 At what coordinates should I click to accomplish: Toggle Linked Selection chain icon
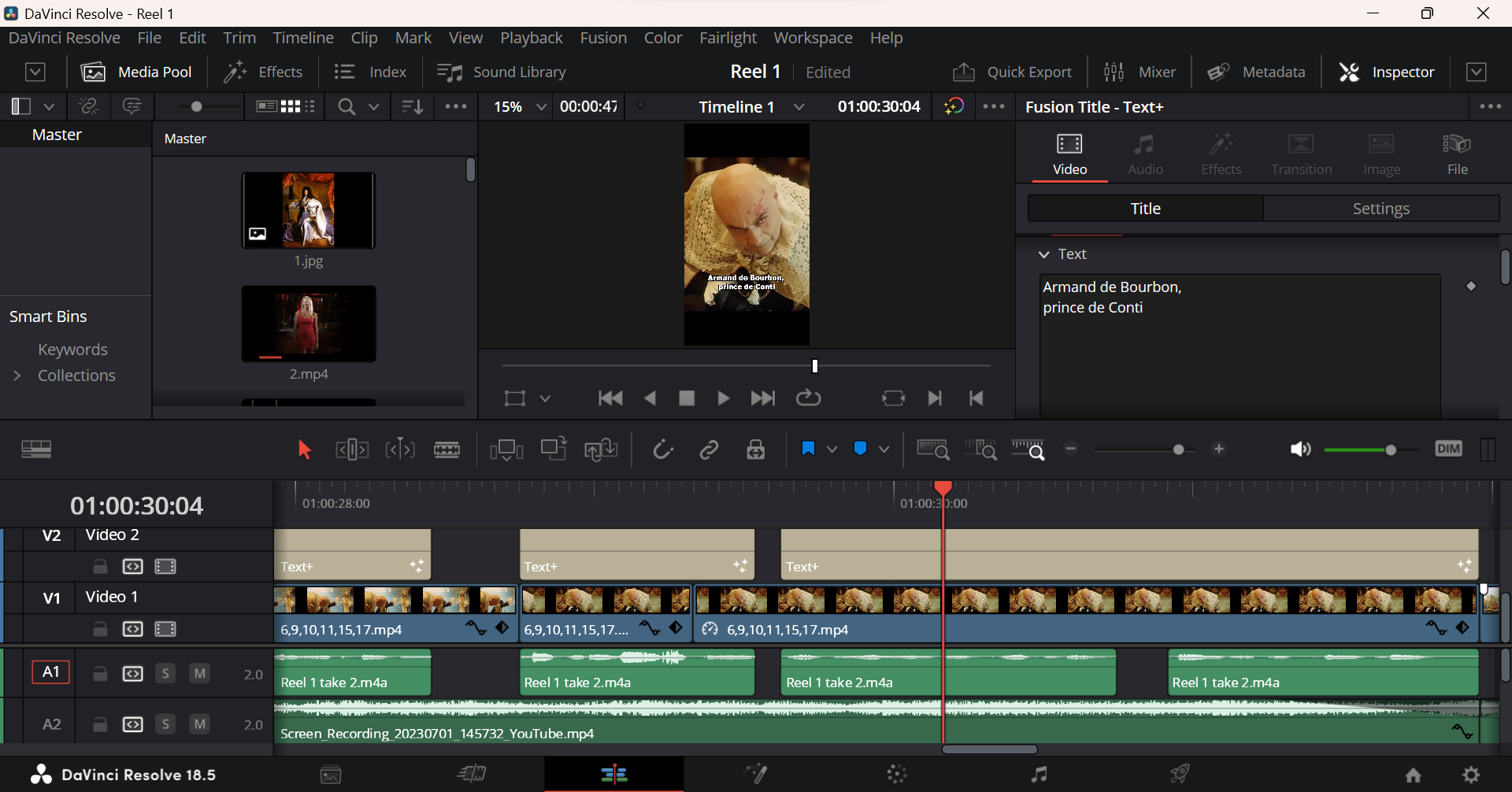pos(710,450)
